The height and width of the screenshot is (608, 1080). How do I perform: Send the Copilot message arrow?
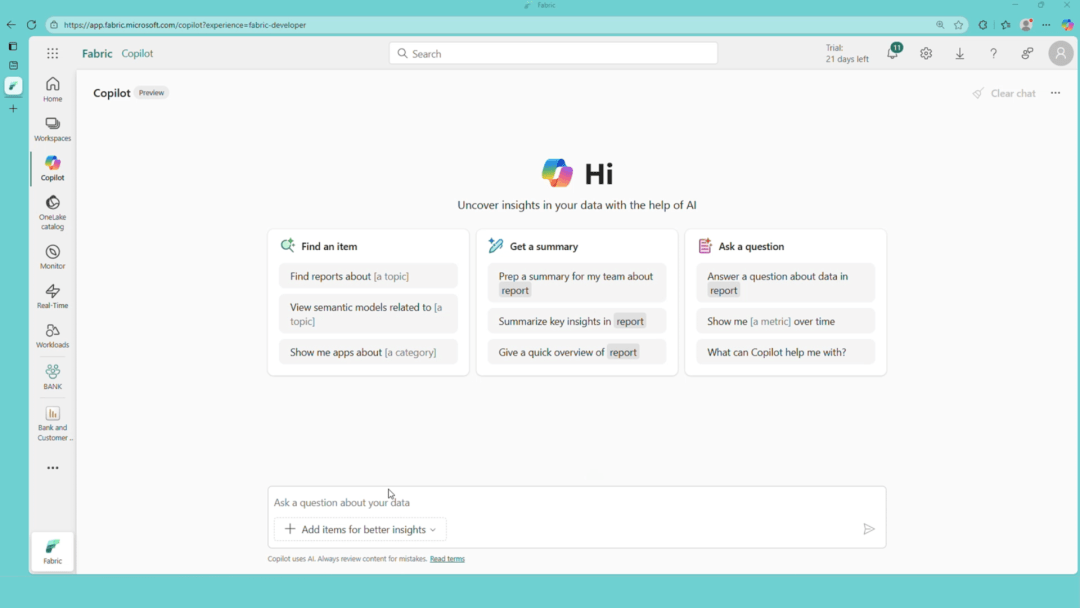(x=869, y=529)
